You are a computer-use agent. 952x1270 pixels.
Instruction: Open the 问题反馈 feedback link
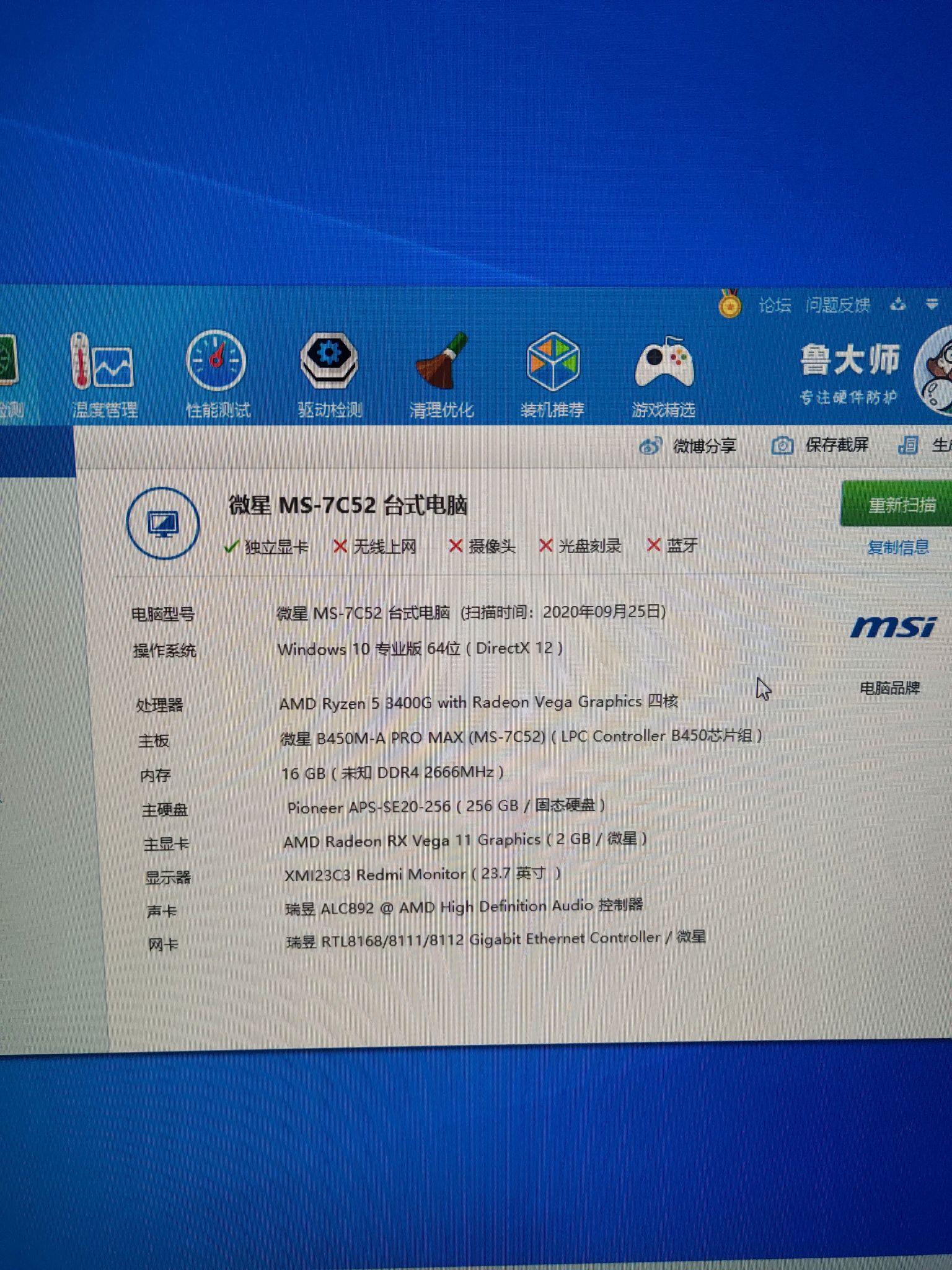[838, 305]
